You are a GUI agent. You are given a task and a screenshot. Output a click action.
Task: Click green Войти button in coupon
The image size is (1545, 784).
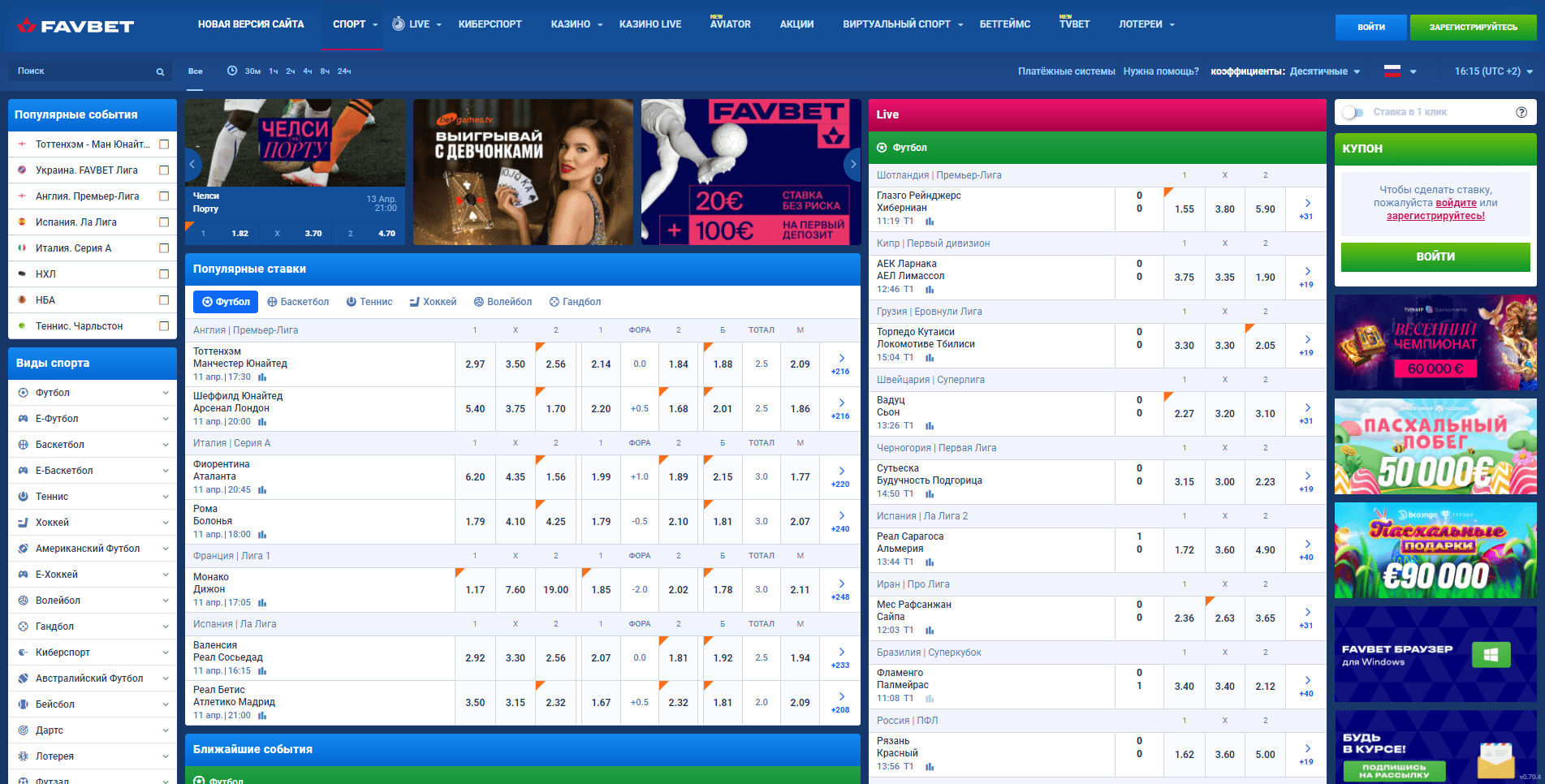point(1435,256)
